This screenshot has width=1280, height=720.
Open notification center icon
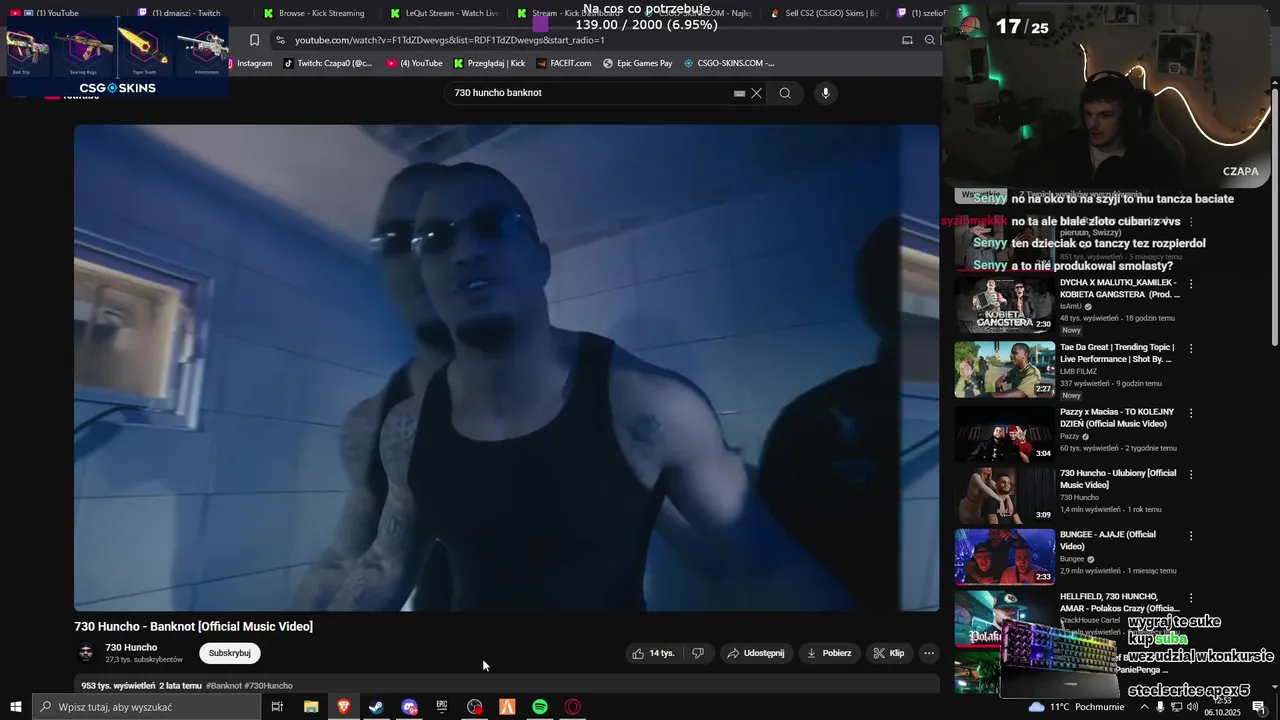[1259, 707]
